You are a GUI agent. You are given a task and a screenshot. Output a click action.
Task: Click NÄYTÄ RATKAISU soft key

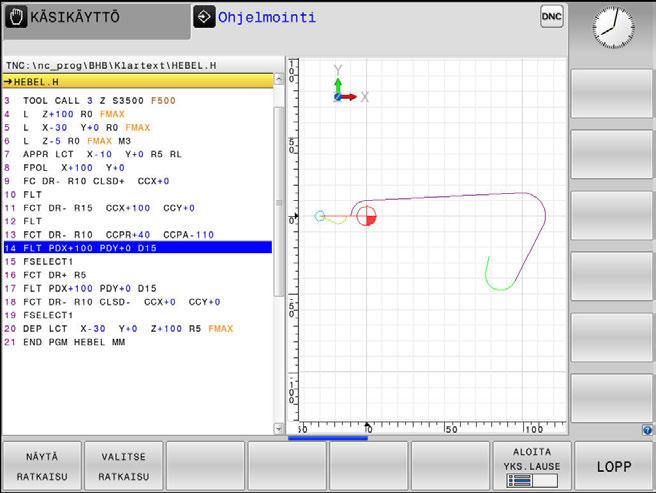42,466
